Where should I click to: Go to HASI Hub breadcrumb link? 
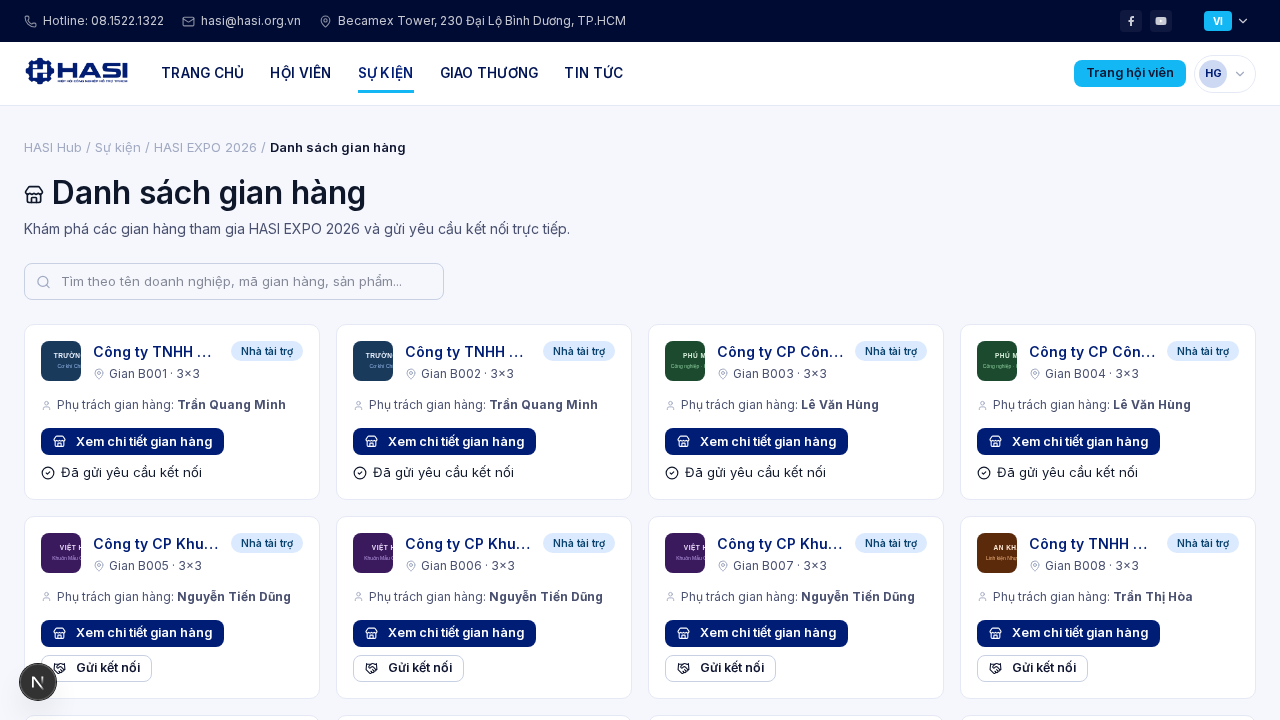[53, 147]
